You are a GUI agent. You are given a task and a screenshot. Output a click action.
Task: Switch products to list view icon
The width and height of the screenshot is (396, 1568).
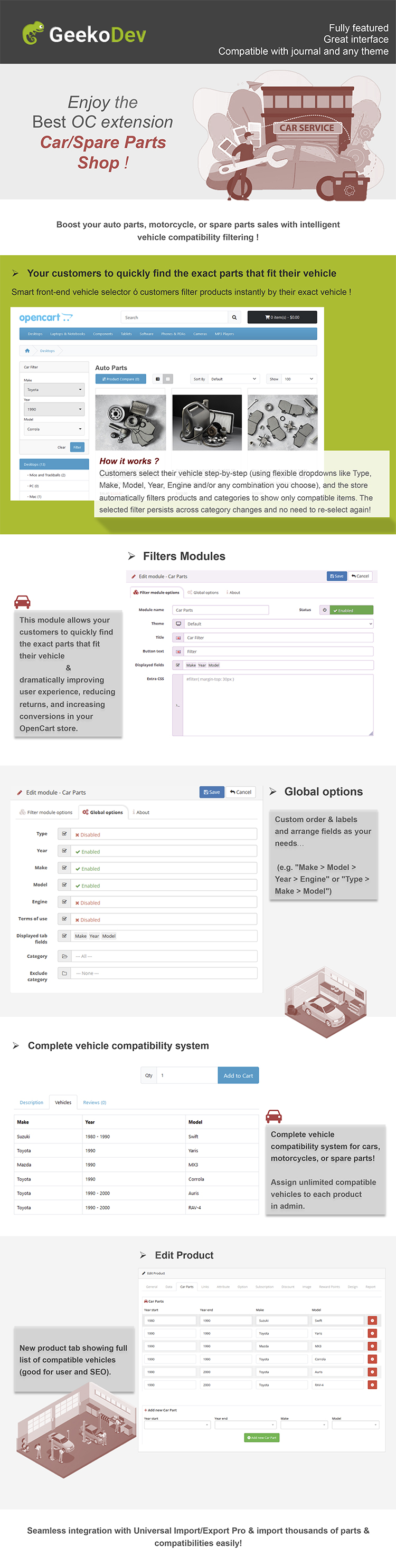click(x=157, y=379)
